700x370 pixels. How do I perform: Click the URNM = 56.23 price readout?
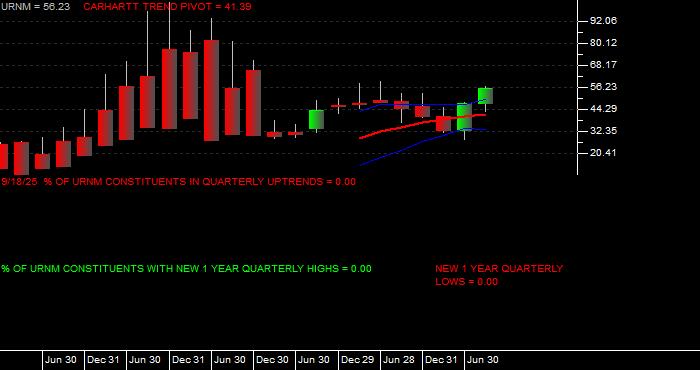point(35,7)
